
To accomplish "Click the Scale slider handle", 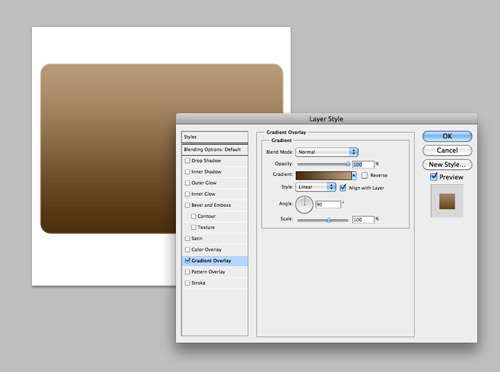I will point(329,220).
